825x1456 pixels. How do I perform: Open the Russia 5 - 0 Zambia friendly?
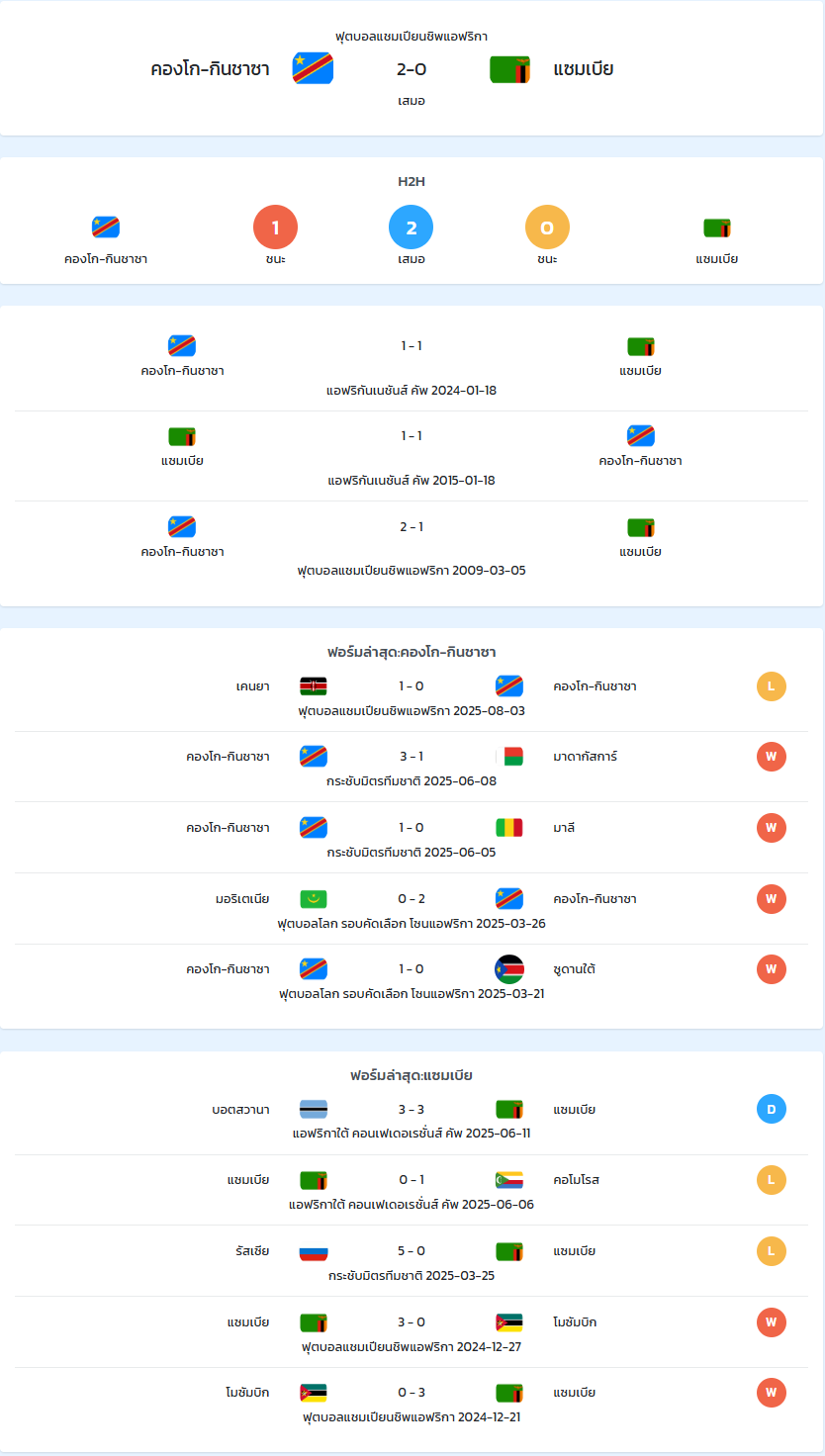pos(412,1261)
